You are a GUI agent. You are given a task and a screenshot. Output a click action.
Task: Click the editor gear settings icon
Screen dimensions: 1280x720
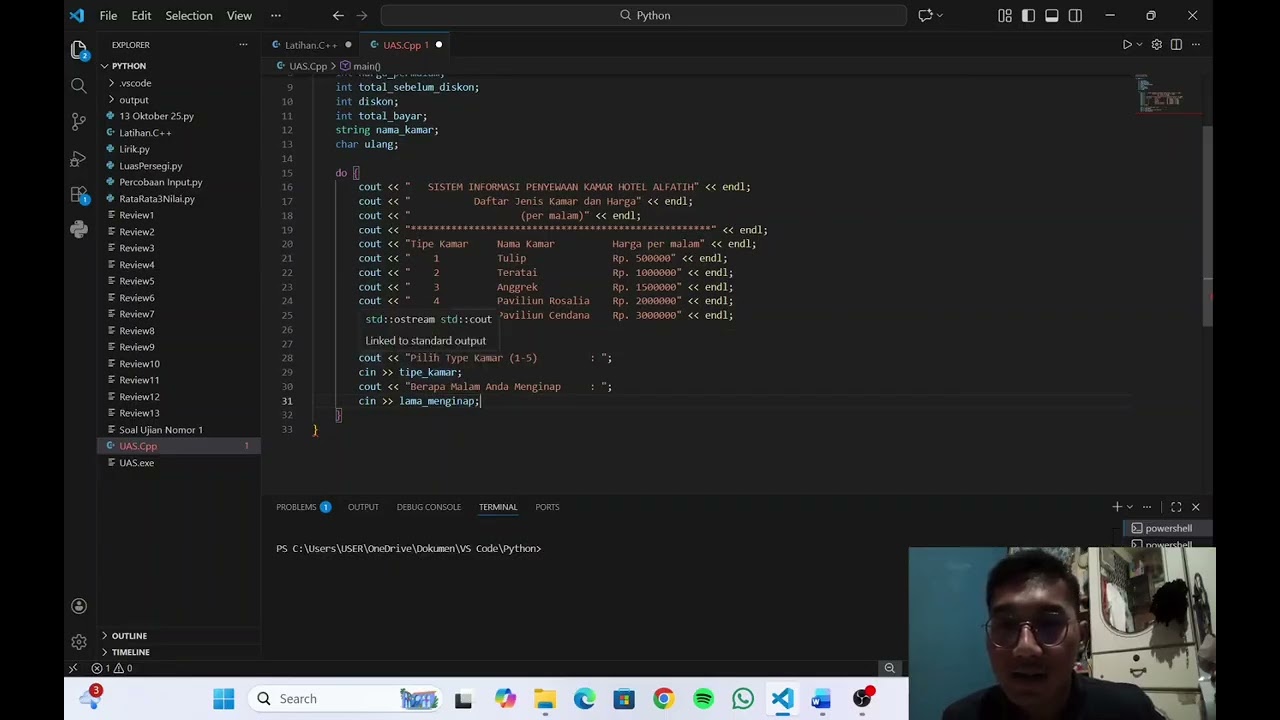pyautogui.click(x=1157, y=45)
